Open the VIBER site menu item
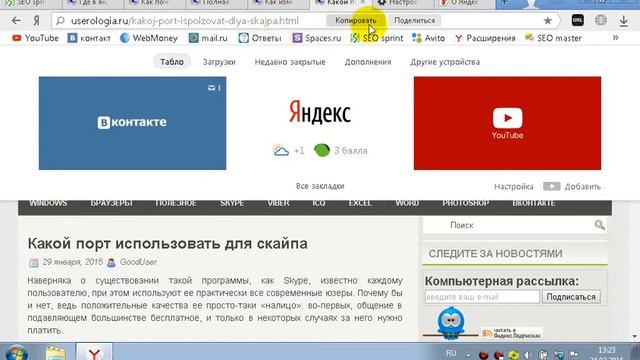This screenshot has width=640, height=360. (278, 203)
